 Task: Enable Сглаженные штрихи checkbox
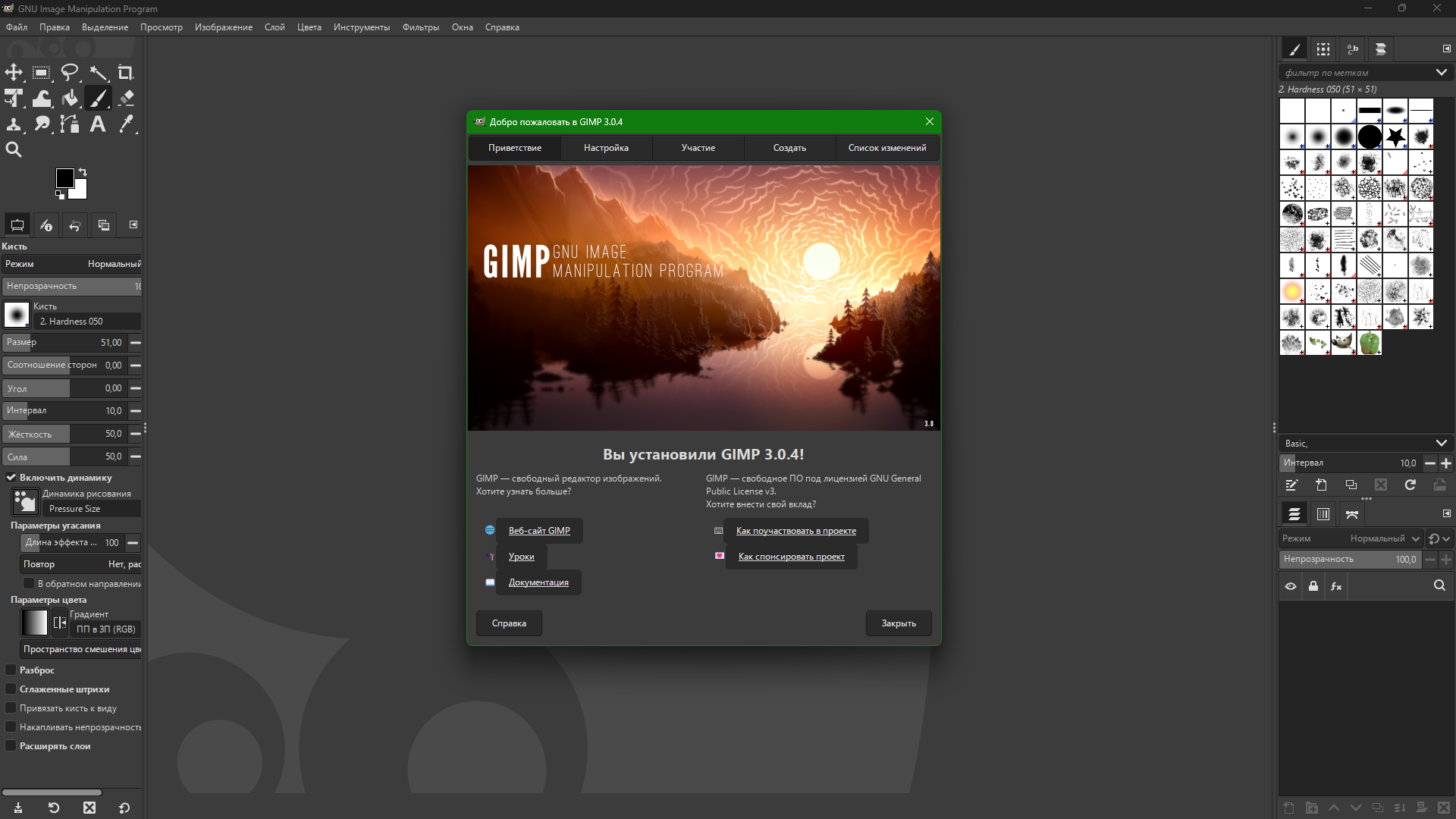(11, 689)
